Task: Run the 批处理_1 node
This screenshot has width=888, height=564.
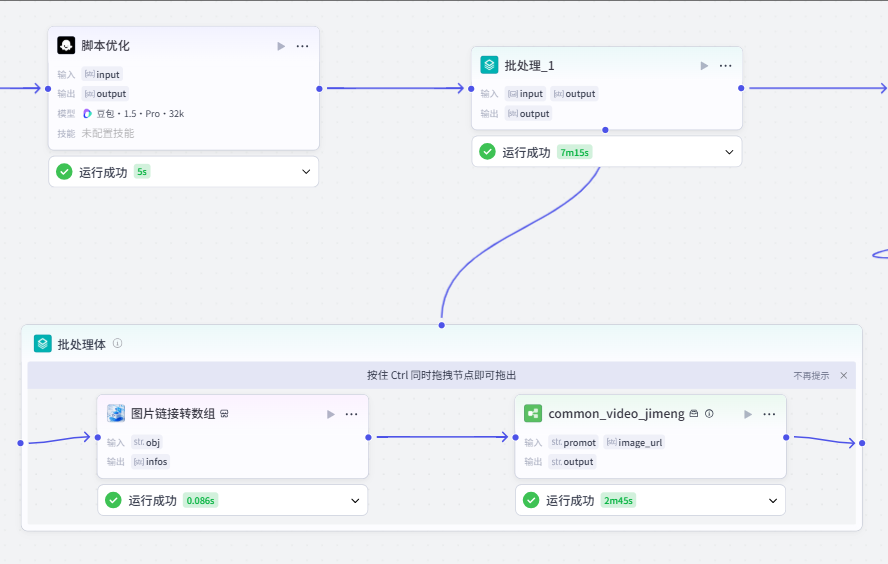Action: click(704, 66)
